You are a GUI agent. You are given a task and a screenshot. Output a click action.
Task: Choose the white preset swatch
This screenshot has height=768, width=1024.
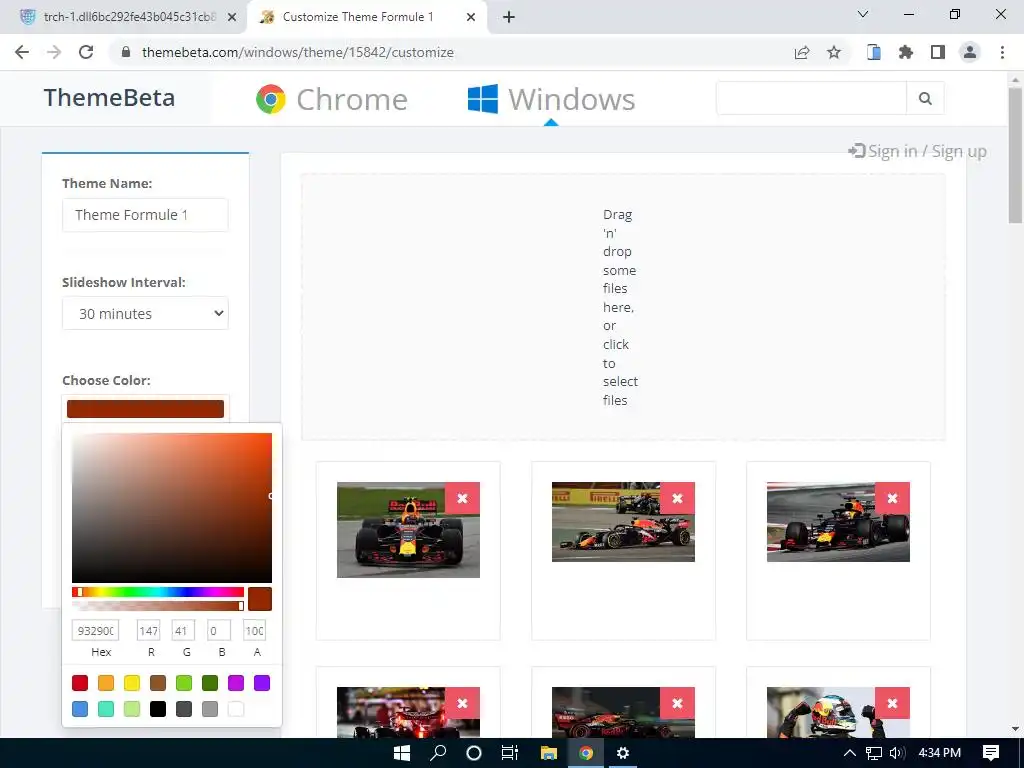click(x=236, y=709)
